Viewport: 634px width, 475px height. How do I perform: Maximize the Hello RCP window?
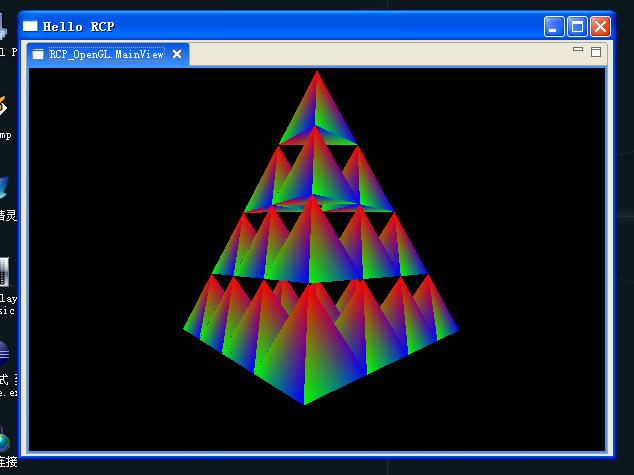click(577, 27)
